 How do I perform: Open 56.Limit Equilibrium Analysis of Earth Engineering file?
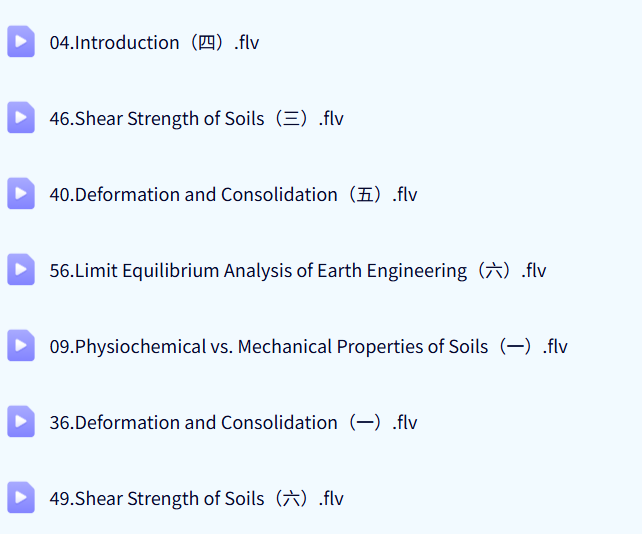point(298,271)
